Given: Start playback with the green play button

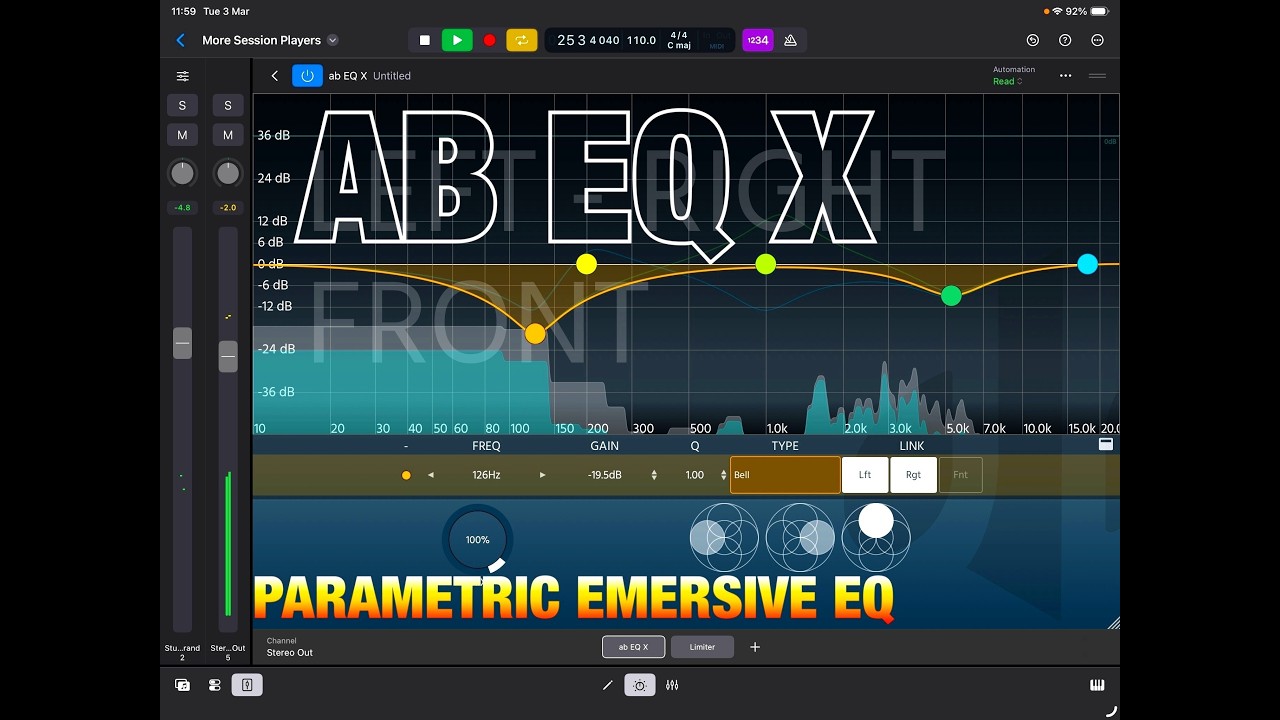Looking at the screenshot, I should tap(457, 40).
